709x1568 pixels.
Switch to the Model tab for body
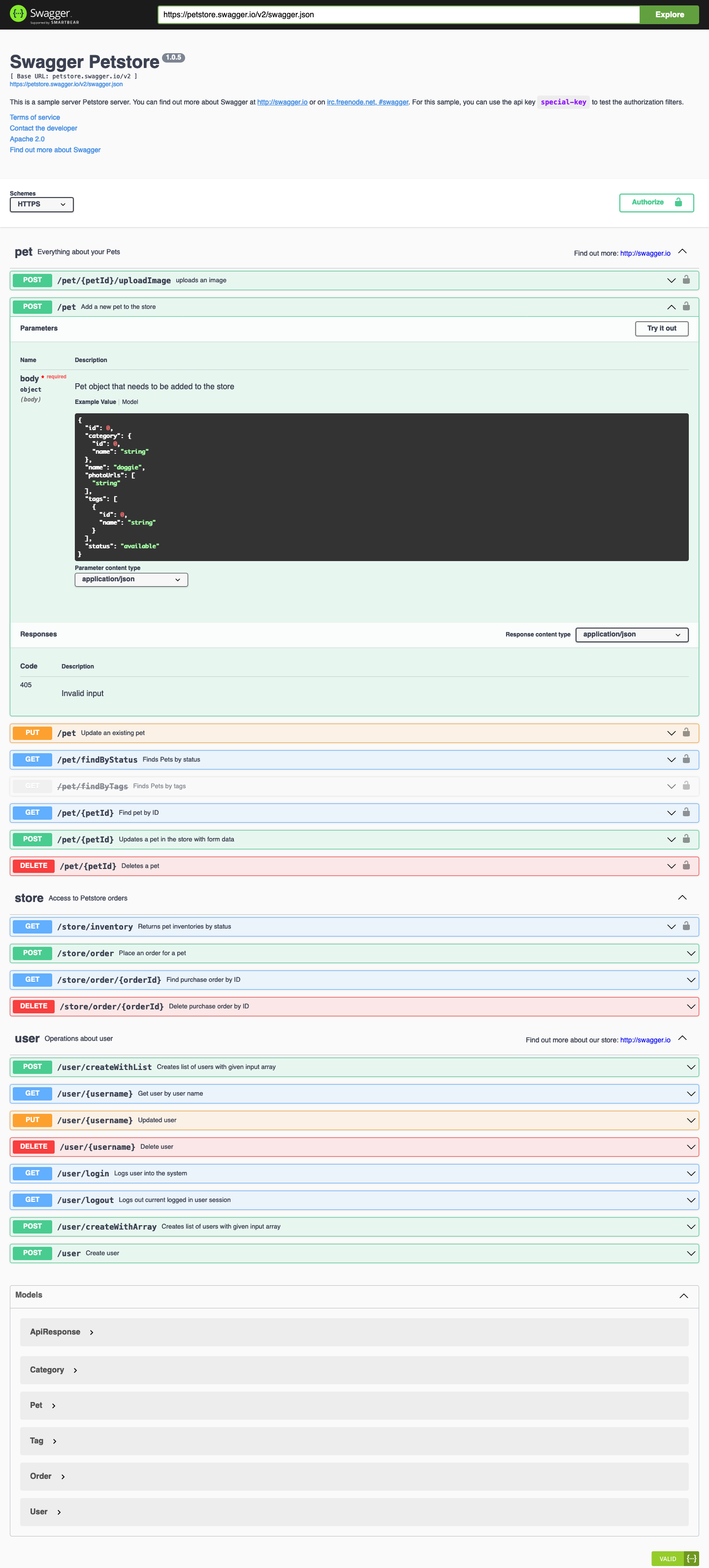pyautogui.click(x=129, y=402)
